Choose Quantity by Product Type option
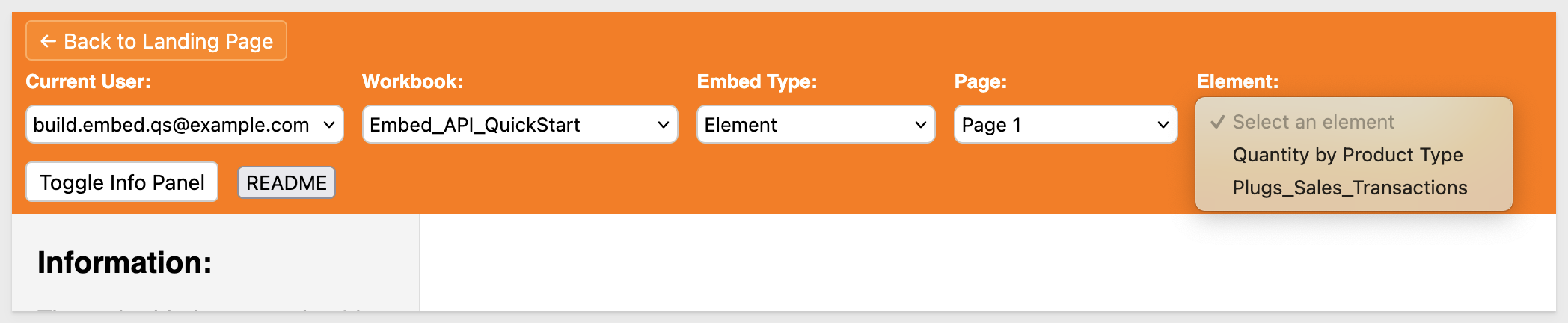1568x323 pixels. tap(1347, 155)
